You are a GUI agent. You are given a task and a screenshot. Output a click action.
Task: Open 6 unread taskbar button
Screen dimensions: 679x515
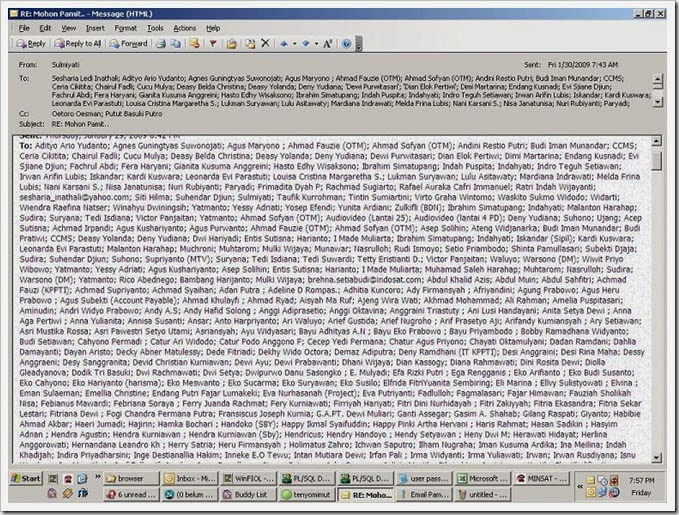tap(131, 494)
